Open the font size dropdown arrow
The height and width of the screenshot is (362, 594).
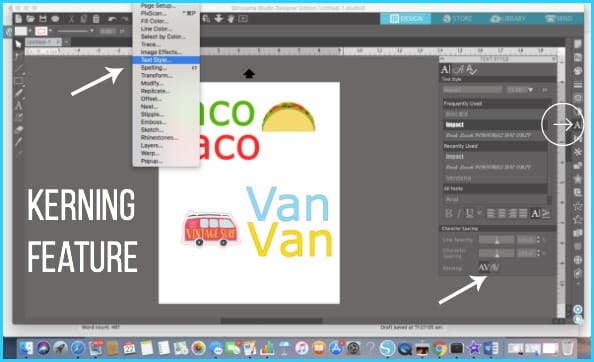pyautogui.click(x=530, y=90)
